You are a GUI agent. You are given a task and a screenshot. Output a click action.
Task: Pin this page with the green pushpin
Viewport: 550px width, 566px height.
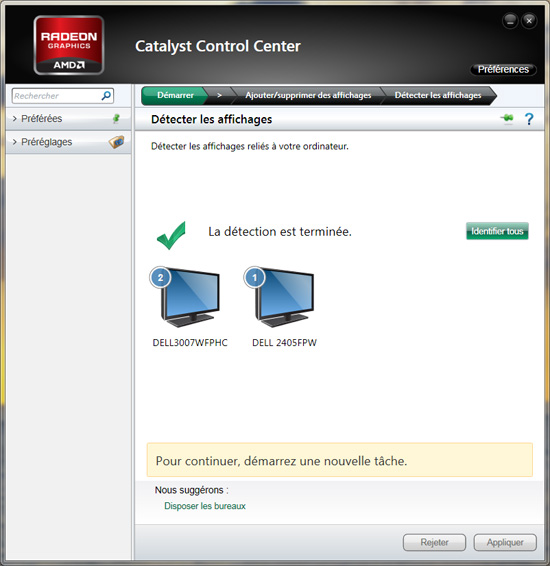click(507, 118)
